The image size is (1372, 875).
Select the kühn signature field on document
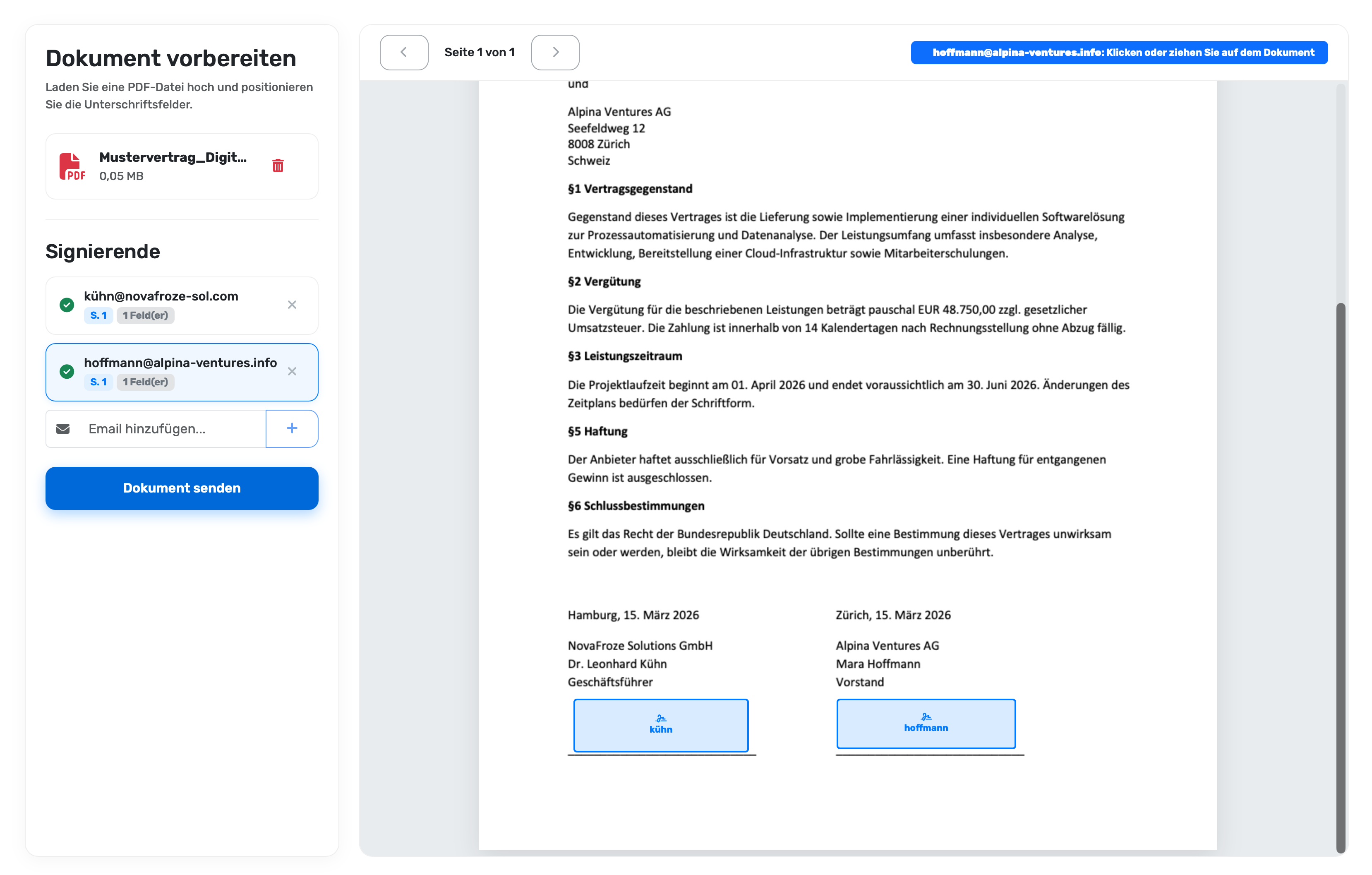click(x=660, y=725)
